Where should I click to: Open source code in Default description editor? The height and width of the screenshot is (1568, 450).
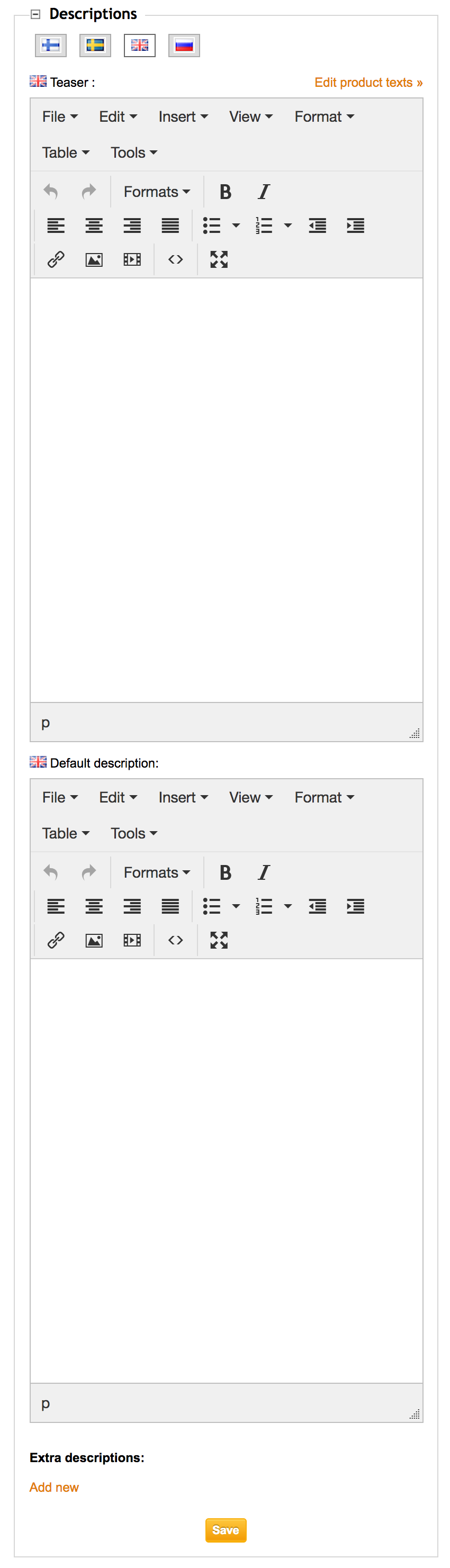175,940
